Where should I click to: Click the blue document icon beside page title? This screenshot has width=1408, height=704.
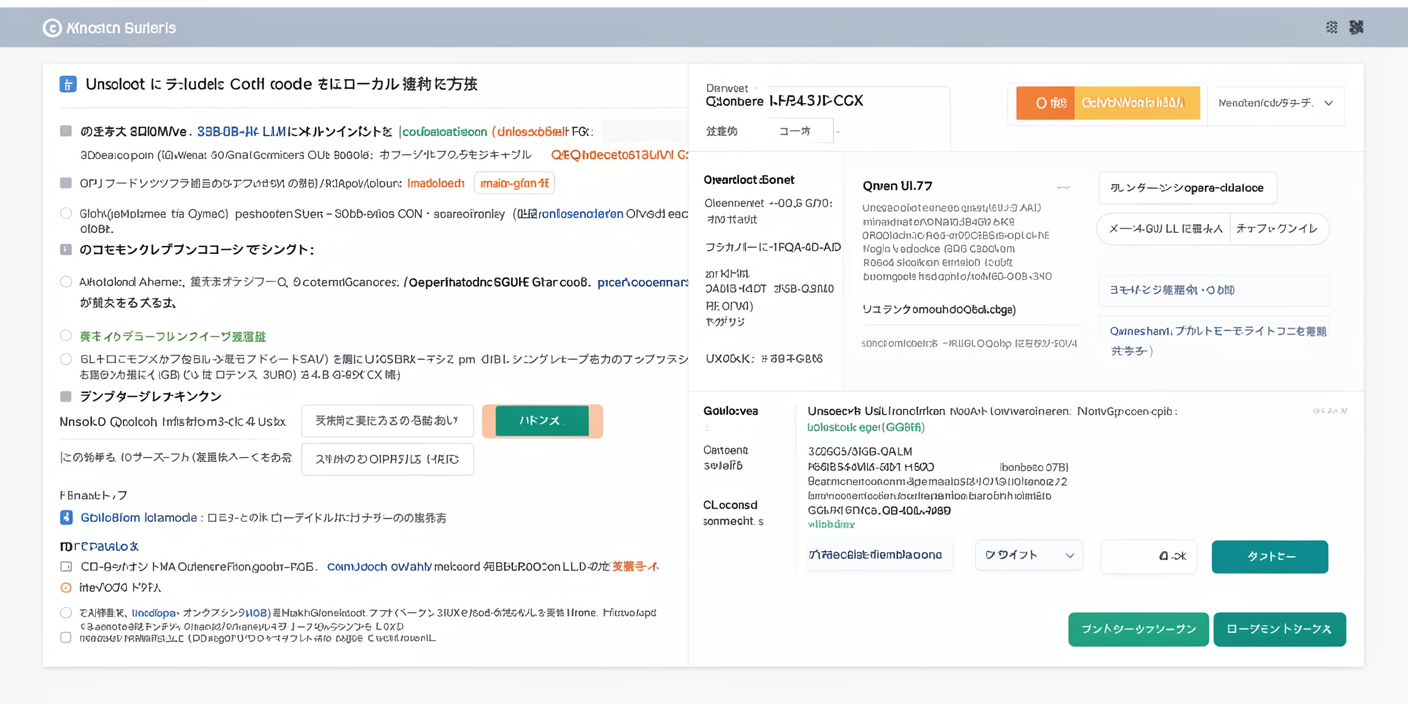coord(68,84)
